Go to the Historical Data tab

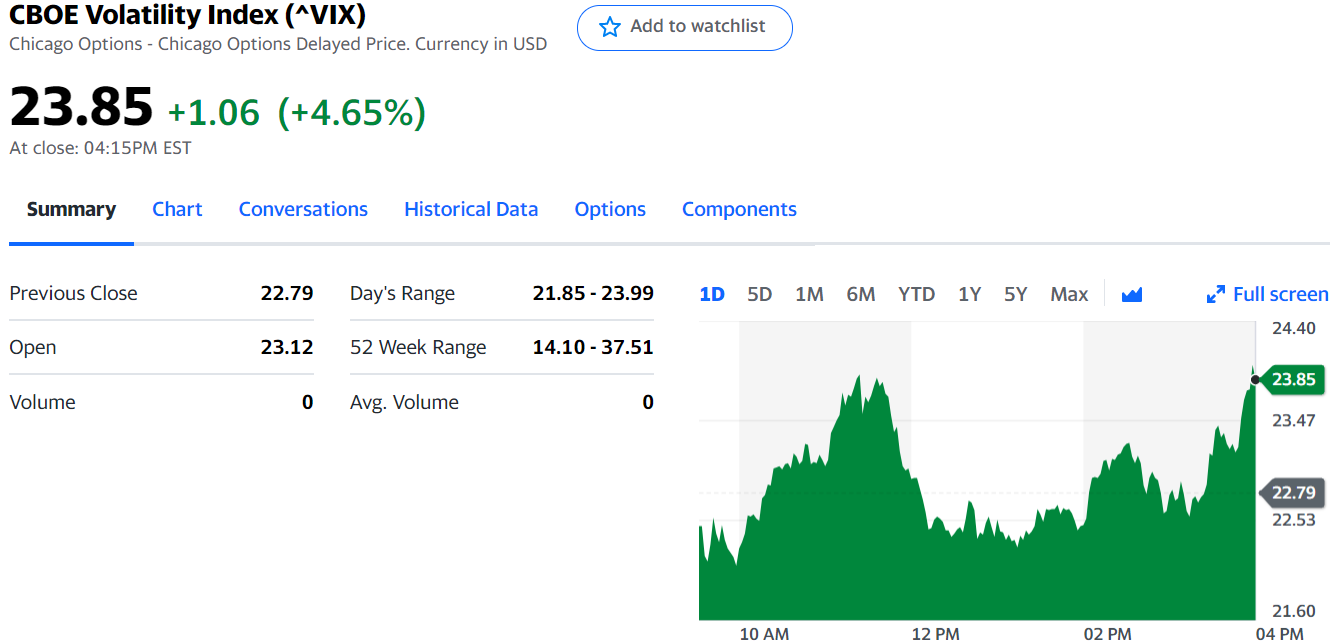471,209
